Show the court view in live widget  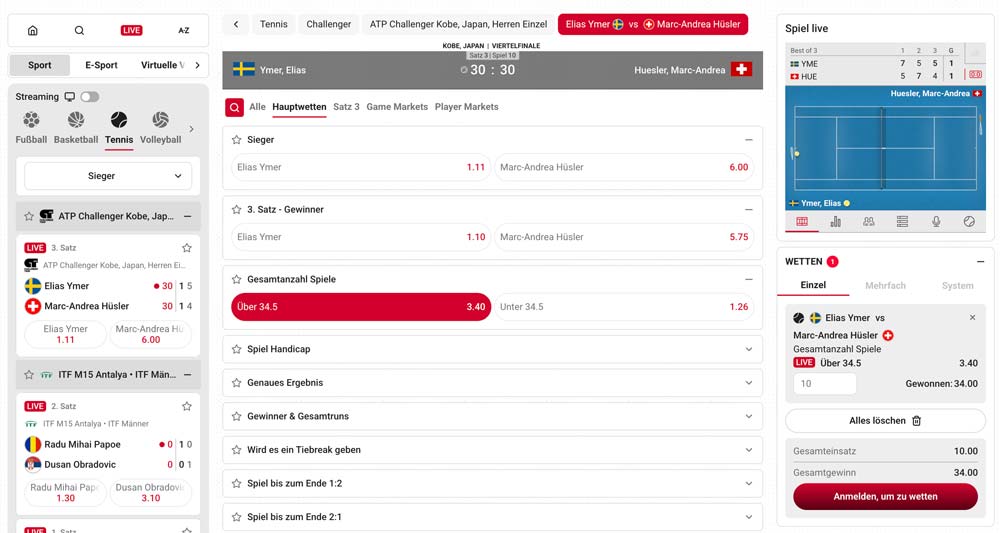802,222
